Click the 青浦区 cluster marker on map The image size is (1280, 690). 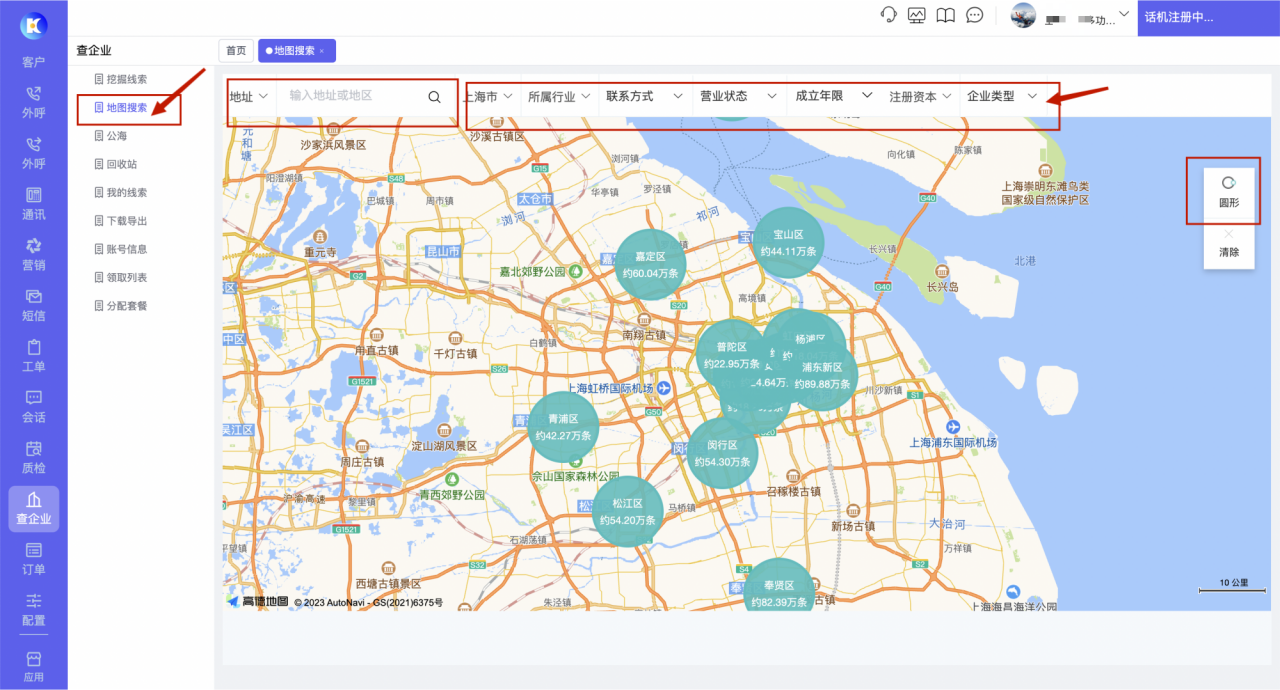click(563, 428)
